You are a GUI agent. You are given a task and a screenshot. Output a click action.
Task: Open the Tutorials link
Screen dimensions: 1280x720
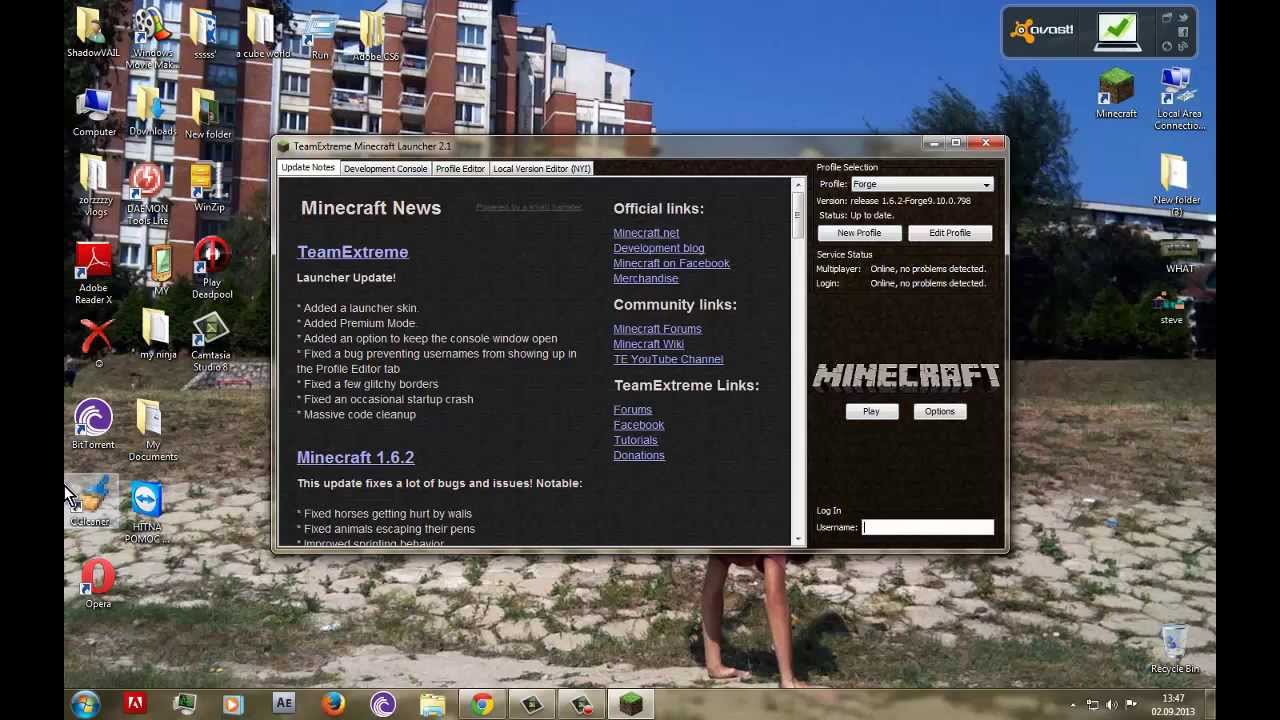(635, 440)
